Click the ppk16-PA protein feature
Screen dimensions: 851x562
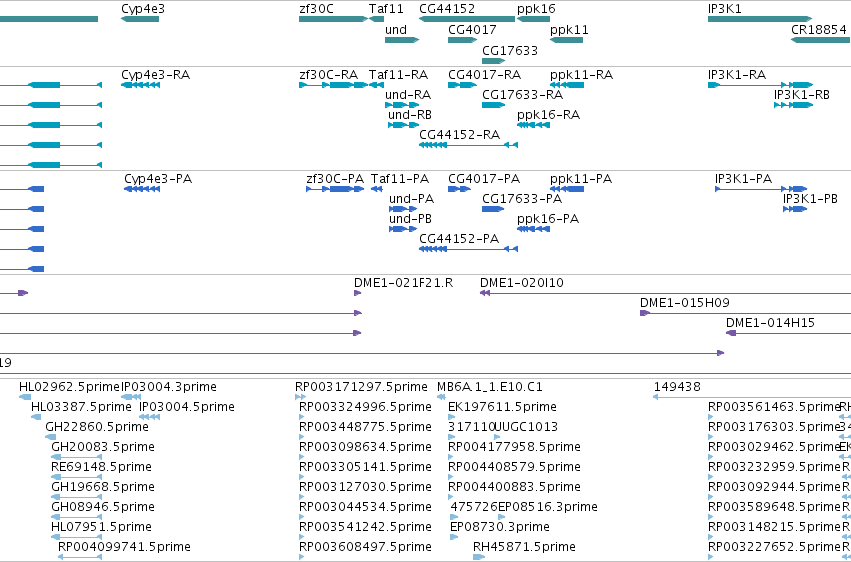click(534, 229)
